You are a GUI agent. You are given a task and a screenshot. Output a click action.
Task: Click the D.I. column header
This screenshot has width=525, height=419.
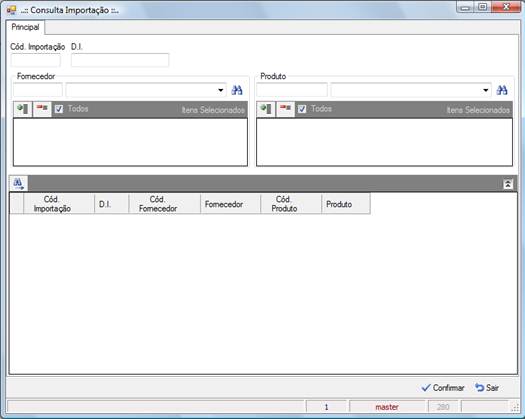point(111,204)
